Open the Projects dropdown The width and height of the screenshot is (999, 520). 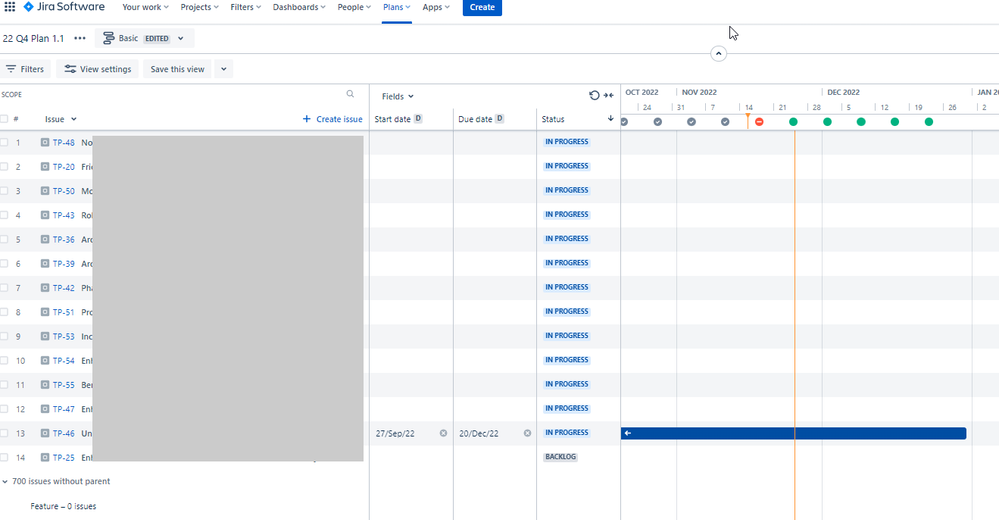coord(199,7)
